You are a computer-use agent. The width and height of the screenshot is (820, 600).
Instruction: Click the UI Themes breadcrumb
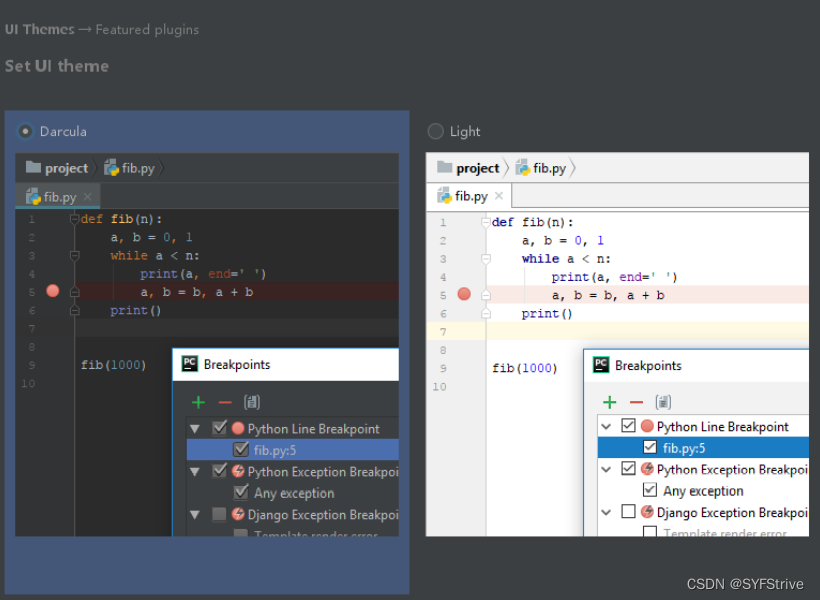(40, 29)
